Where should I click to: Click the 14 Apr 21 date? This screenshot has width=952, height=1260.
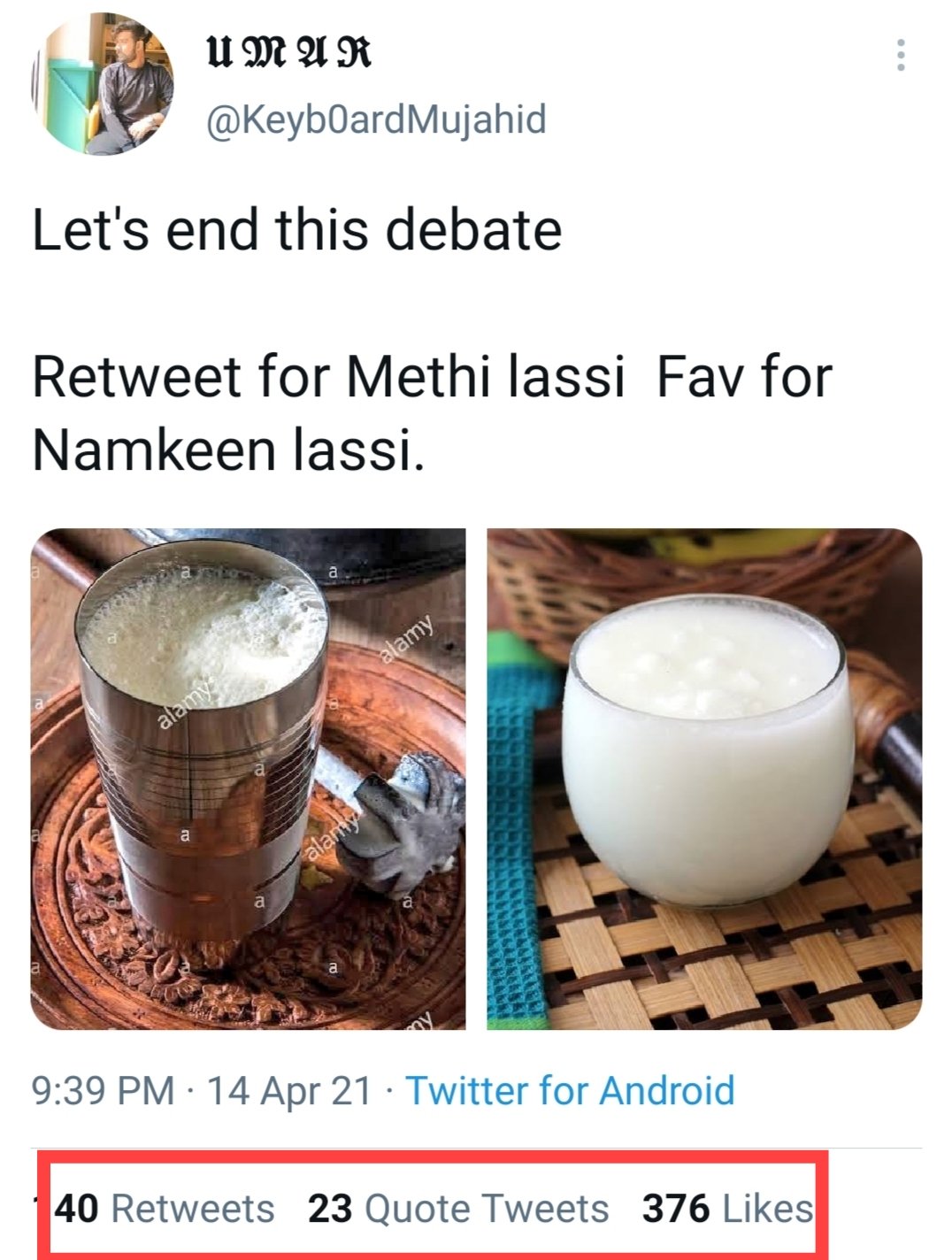coord(289,1090)
